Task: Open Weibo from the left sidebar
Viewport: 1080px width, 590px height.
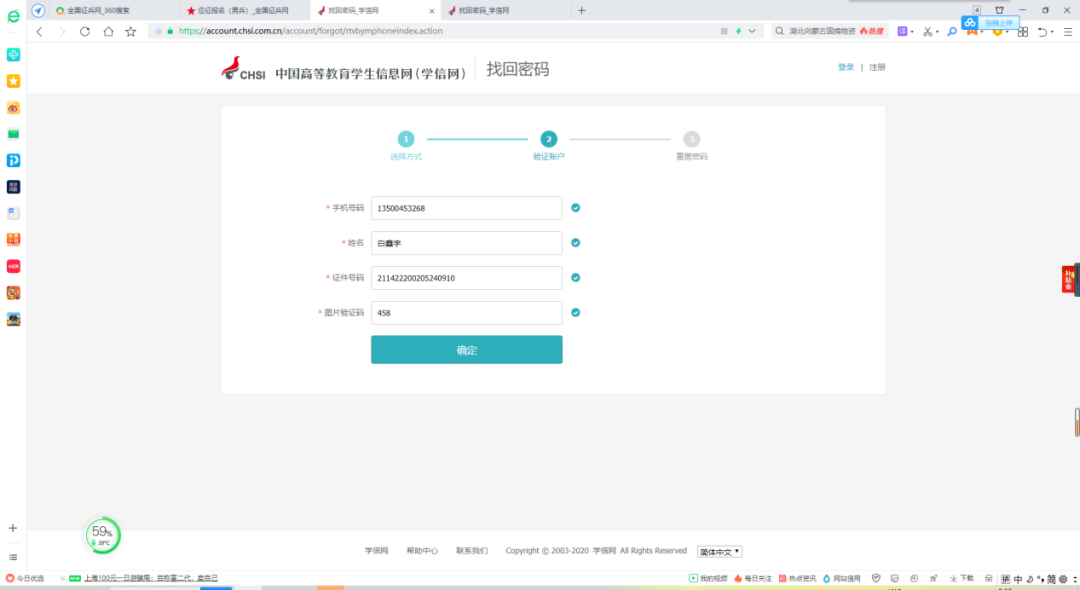Action: point(13,108)
